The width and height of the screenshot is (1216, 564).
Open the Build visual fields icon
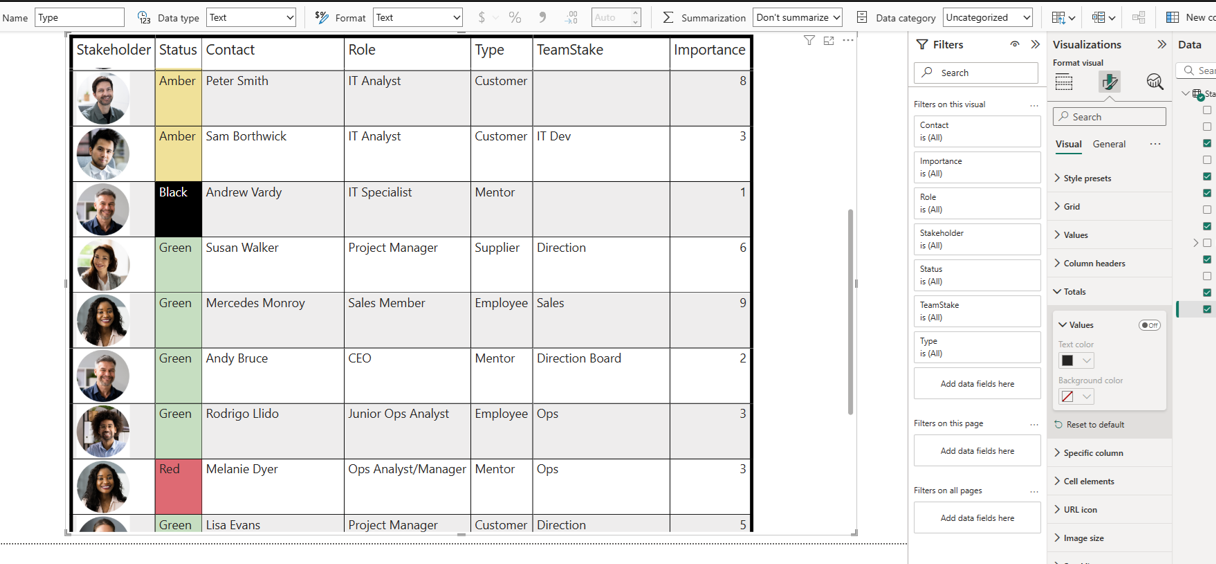click(x=1064, y=82)
